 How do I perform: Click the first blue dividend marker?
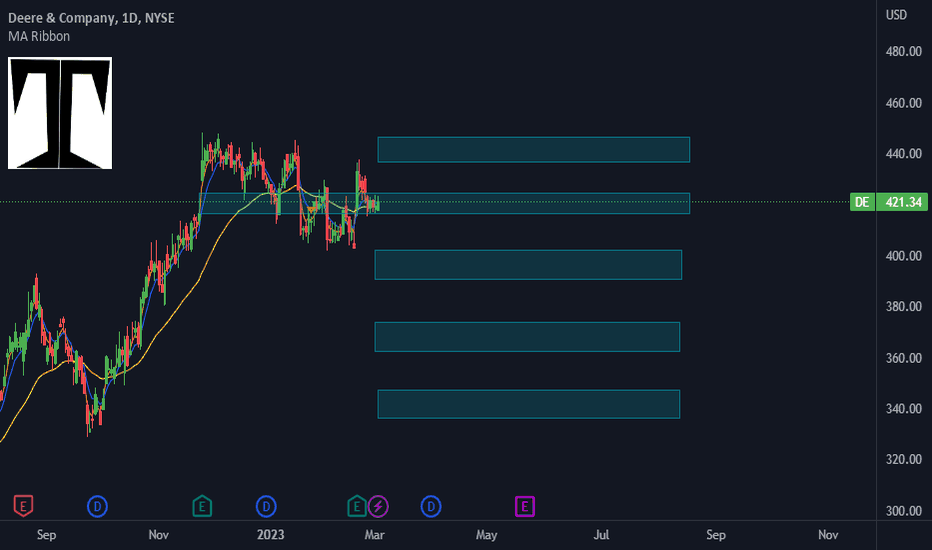(97, 507)
